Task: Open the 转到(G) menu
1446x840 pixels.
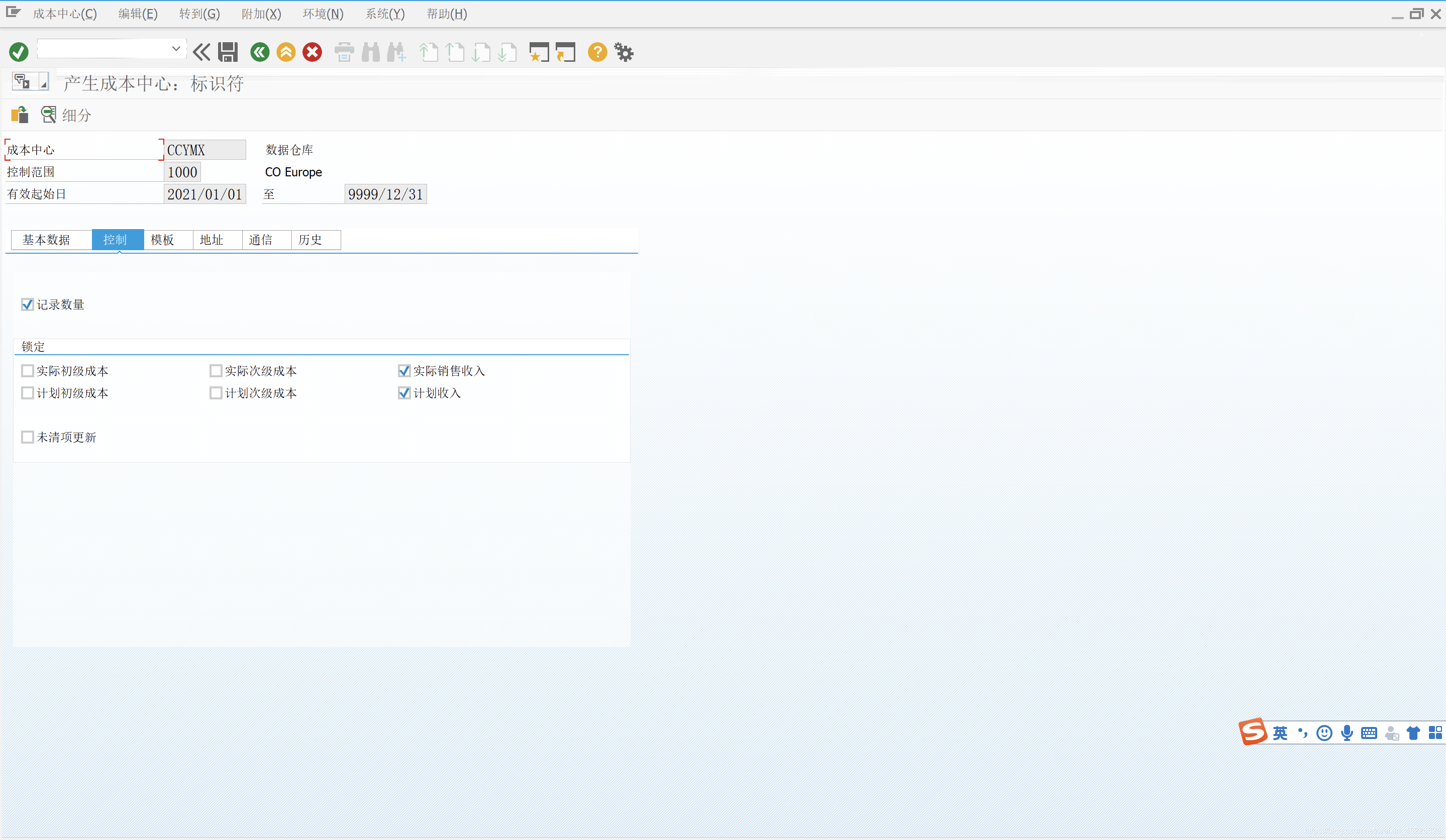Action: coord(199,14)
